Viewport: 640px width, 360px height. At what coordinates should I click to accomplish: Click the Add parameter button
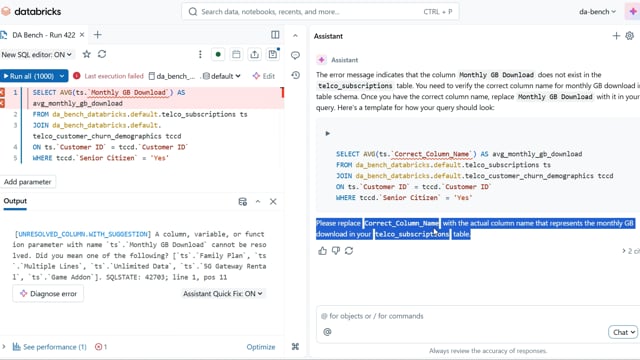28,182
